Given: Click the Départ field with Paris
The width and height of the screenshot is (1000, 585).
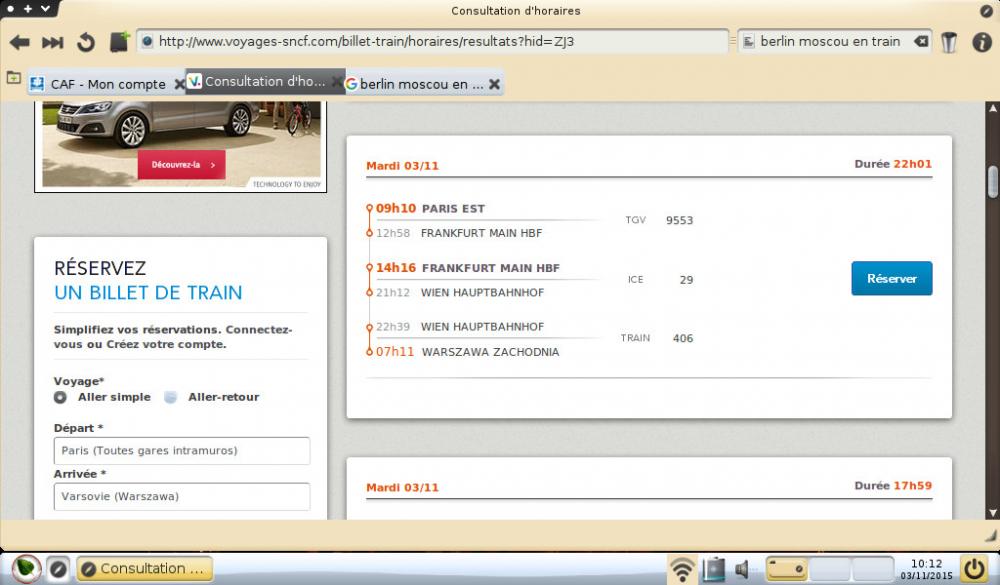Looking at the screenshot, I should tap(182, 450).
